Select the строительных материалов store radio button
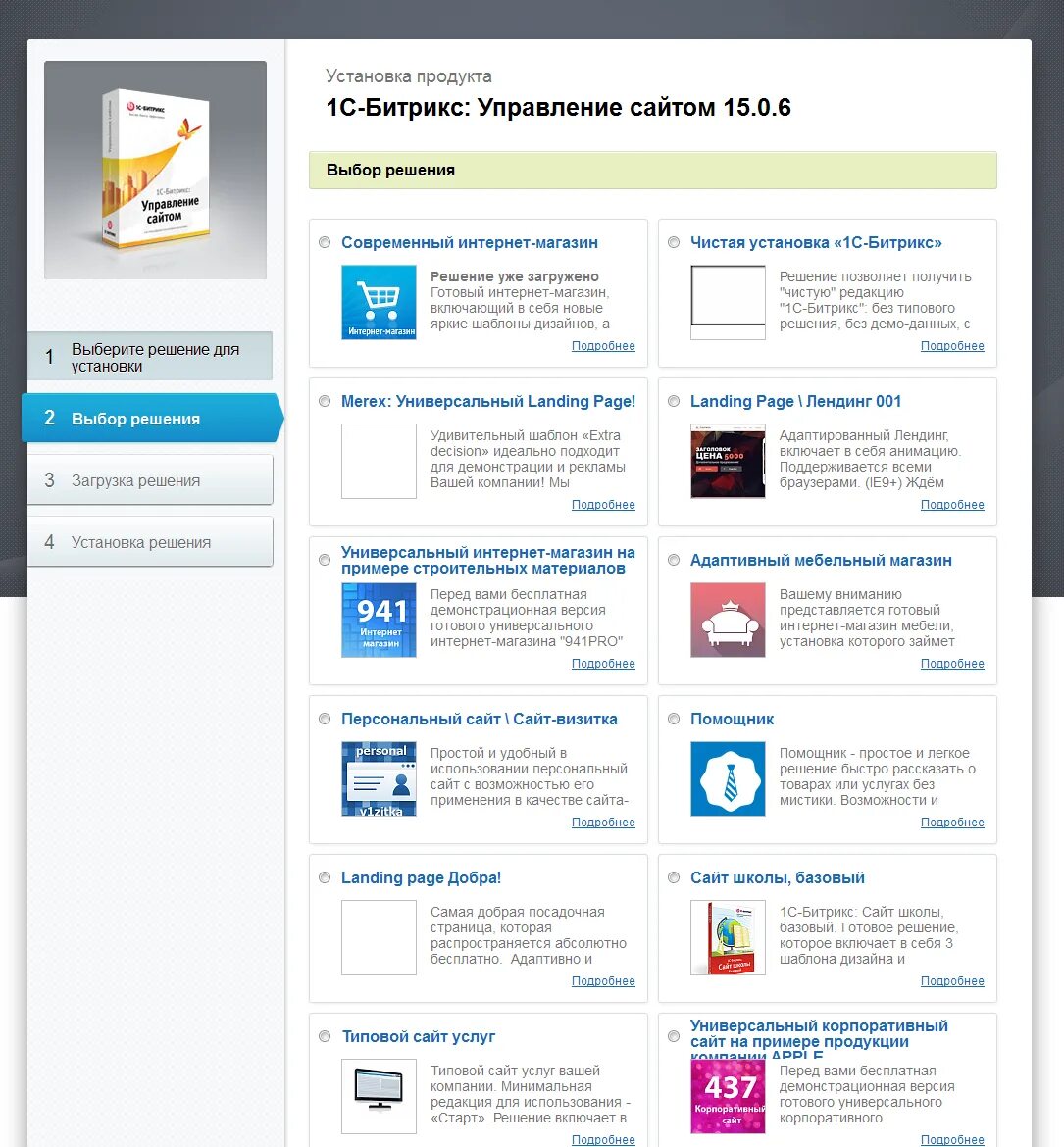Viewport: 1064px width, 1147px height. [x=325, y=560]
